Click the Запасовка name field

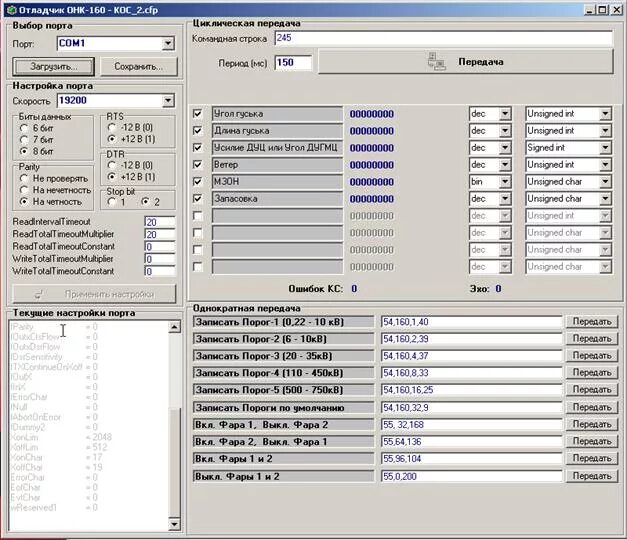277,199
